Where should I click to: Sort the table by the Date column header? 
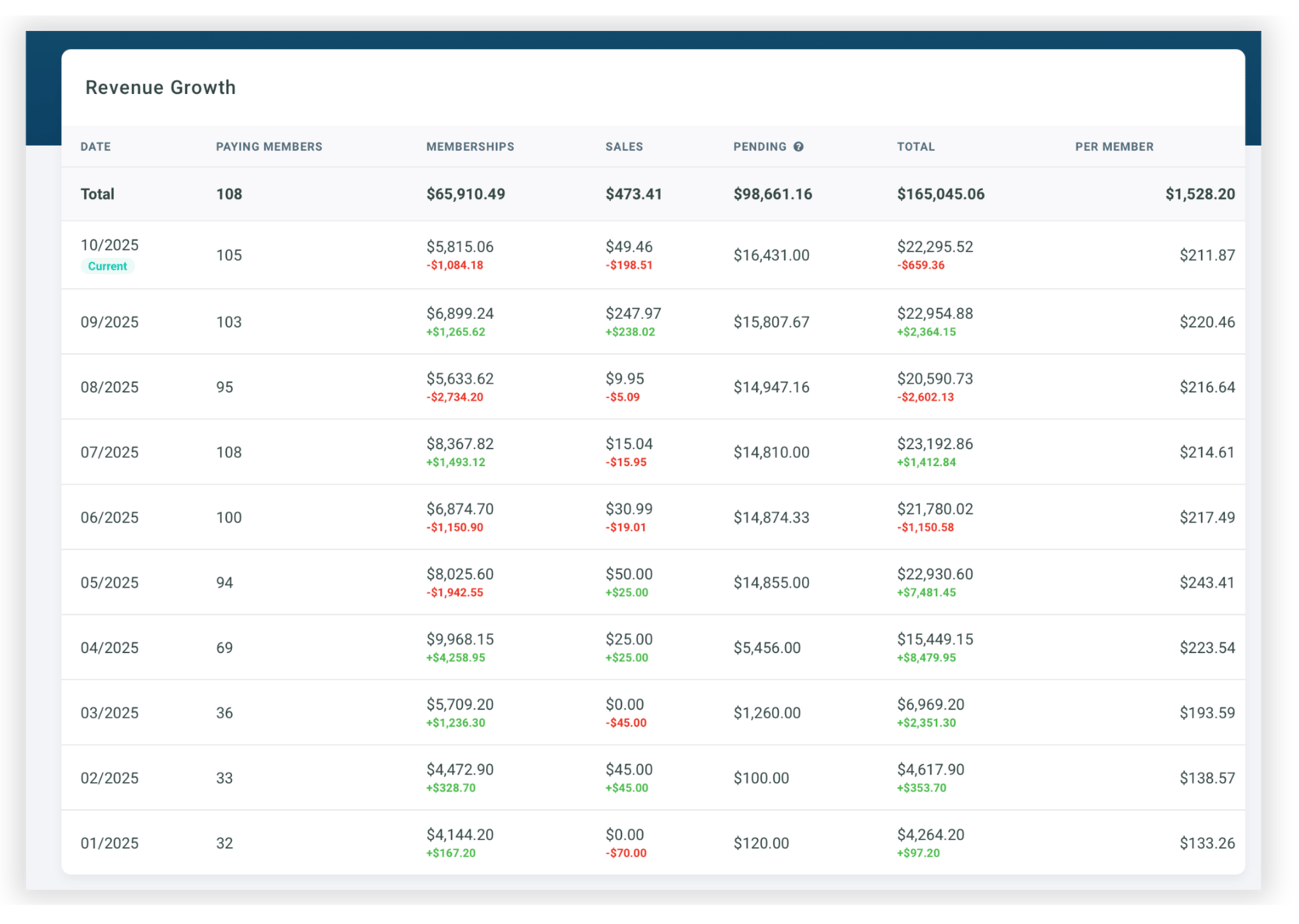tap(95, 146)
